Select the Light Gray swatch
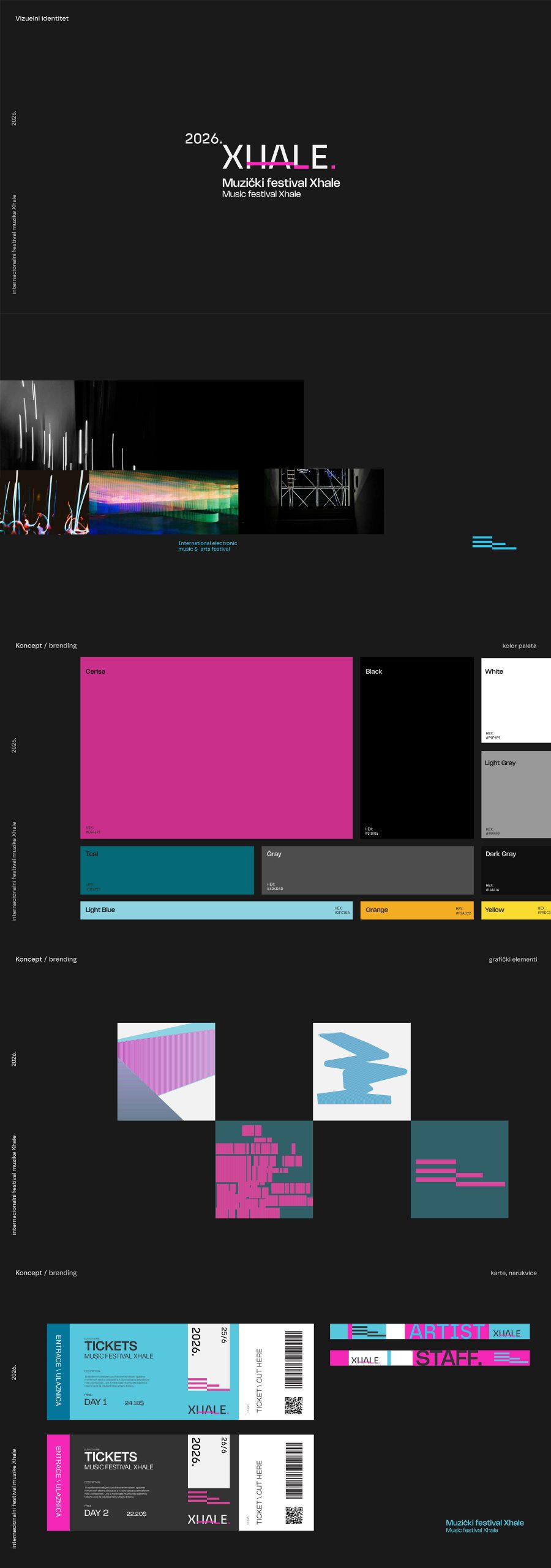 pyautogui.click(x=515, y=794)
